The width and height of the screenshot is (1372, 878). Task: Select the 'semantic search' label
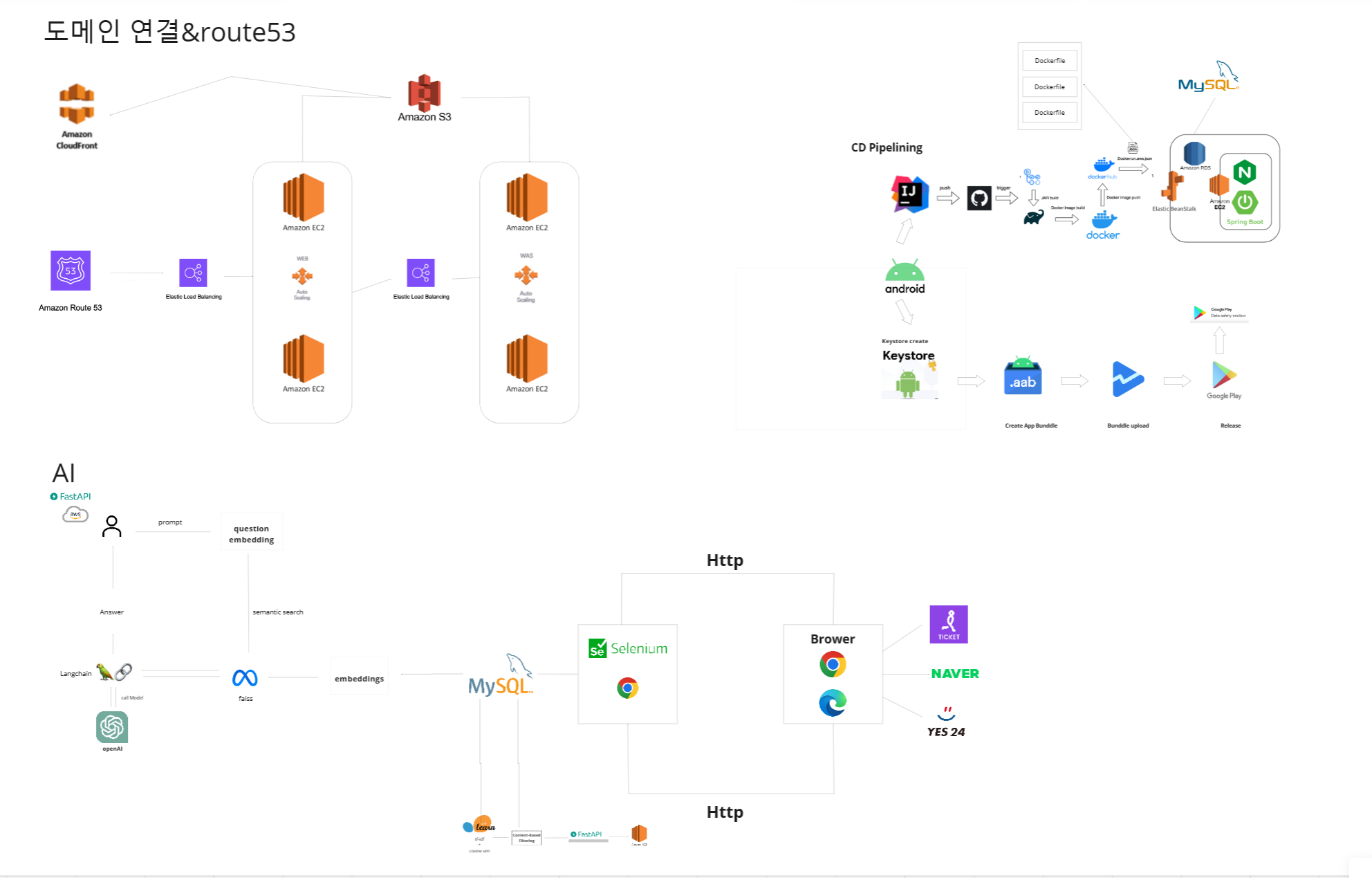[x=278, y=612]
